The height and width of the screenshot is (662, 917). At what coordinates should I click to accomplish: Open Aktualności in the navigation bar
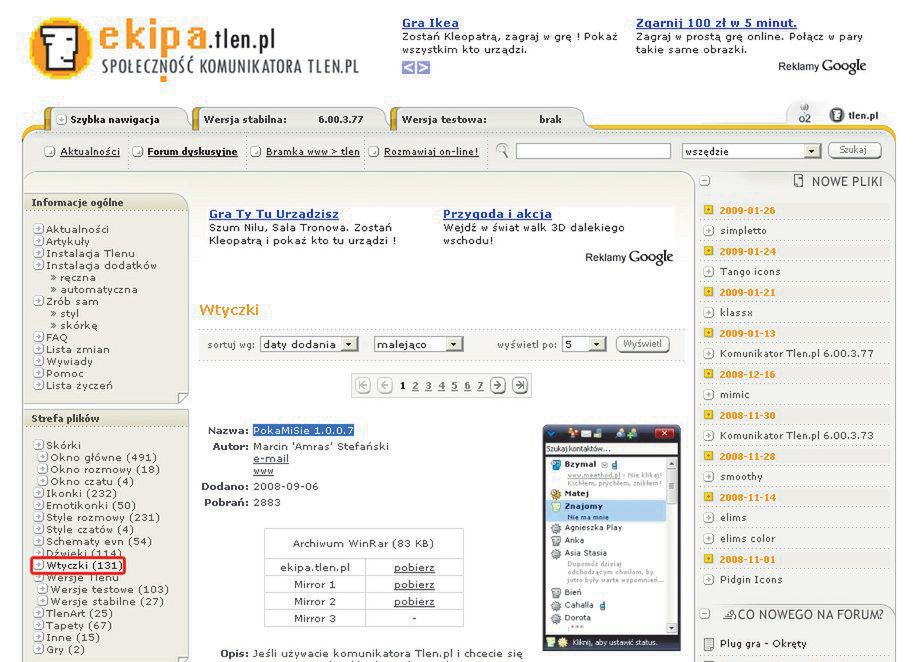click(90, 151)
